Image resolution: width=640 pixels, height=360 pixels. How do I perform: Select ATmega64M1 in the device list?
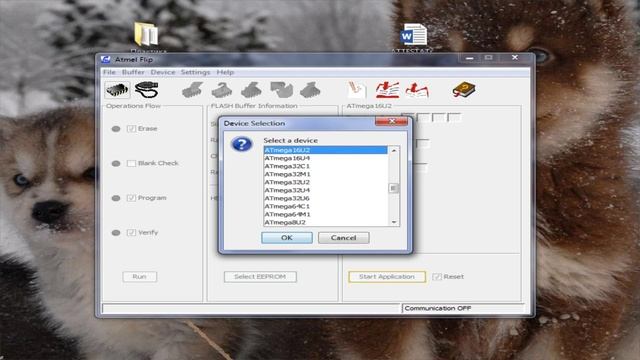click(325, 214)
